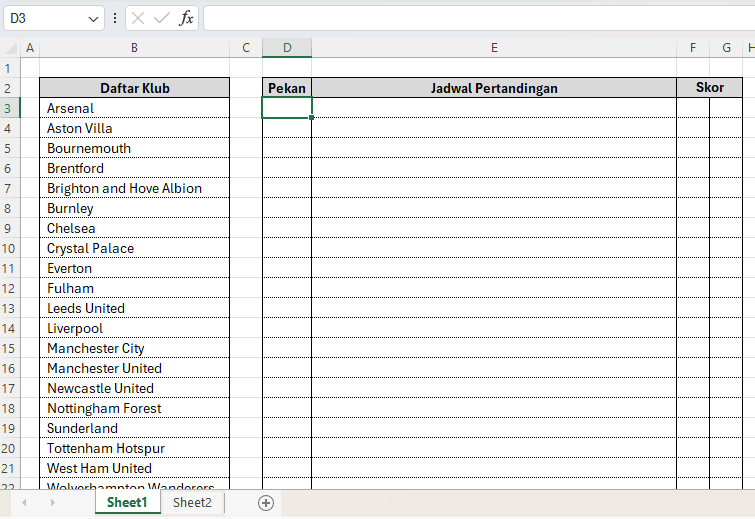The image size is (755, 519).
Task: Select the Leeds United cell
Action: pyautogui.click(x=134, y=308)
